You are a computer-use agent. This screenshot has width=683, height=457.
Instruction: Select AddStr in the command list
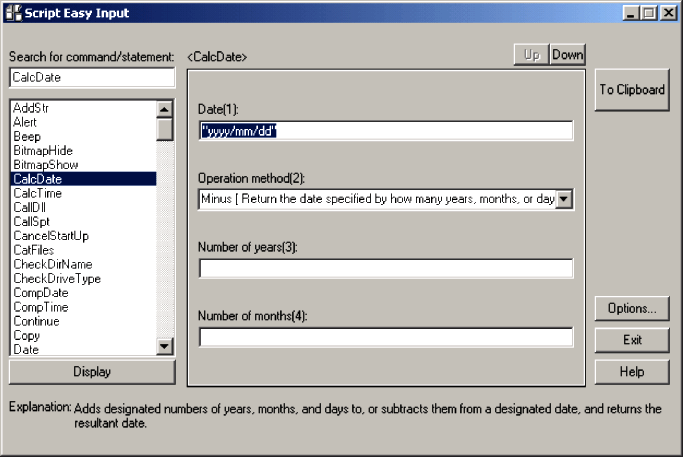pos(83,108)
